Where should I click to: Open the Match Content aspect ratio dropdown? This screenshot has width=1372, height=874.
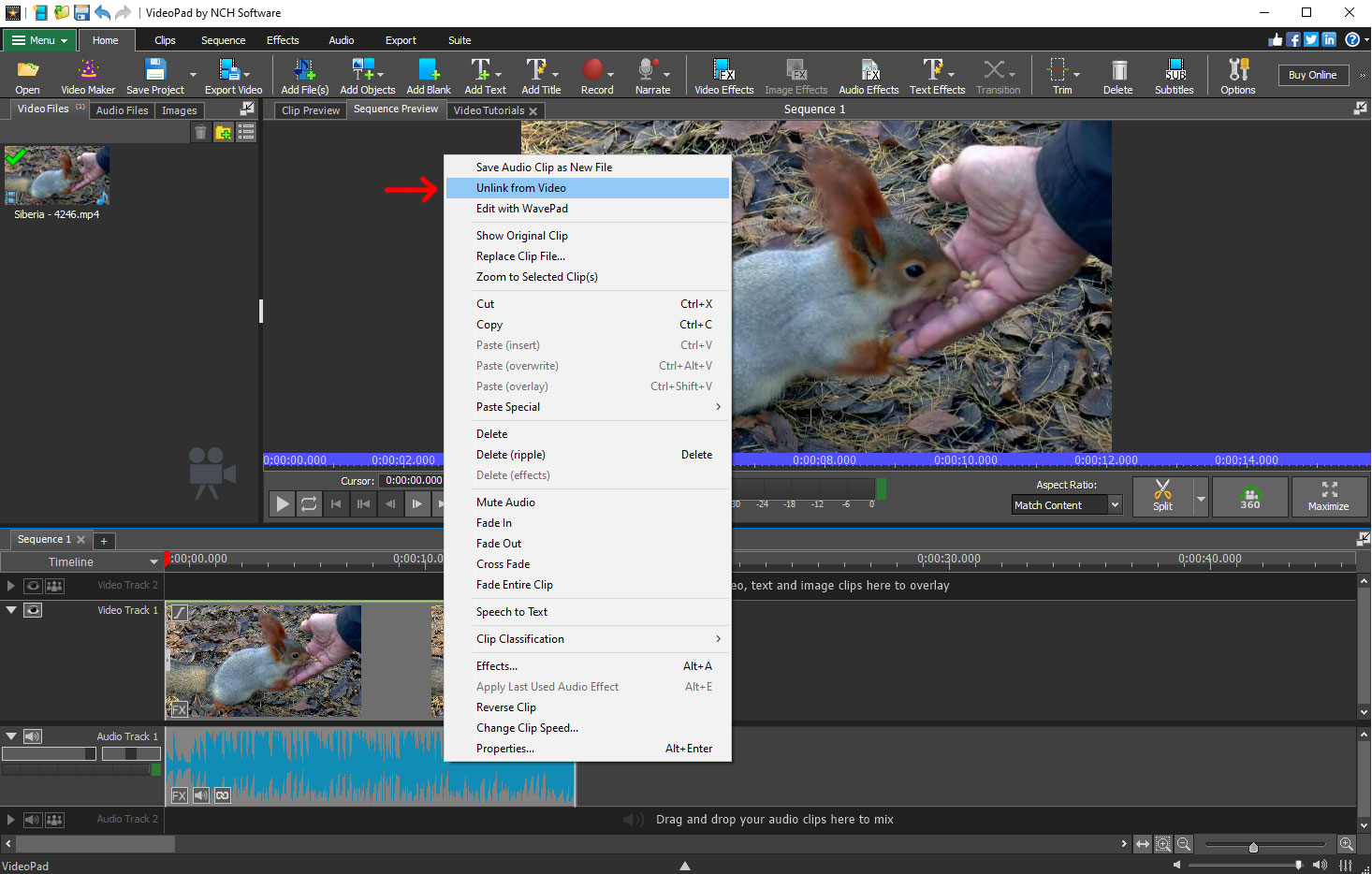tap(1066, 505)
